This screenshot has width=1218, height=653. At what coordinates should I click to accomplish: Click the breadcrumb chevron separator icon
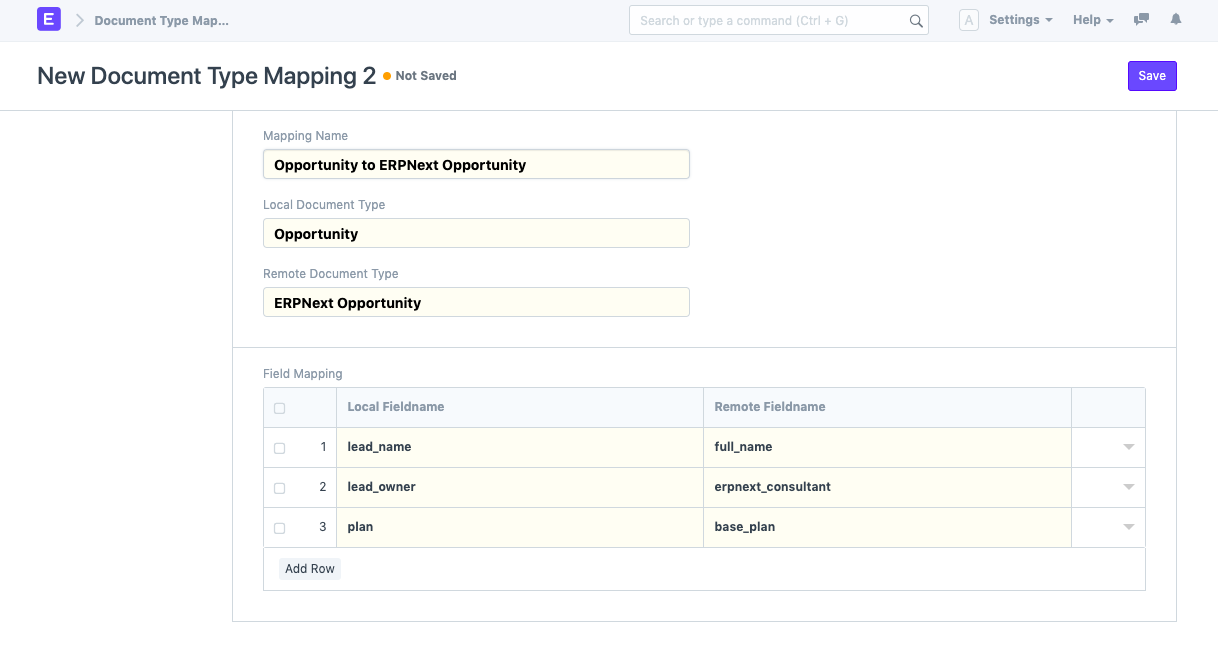point(79,20)
